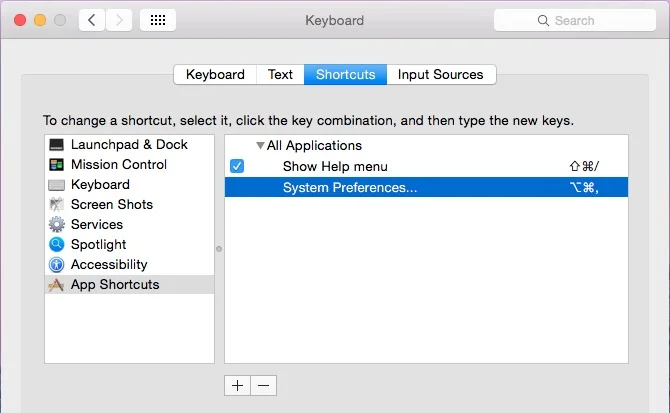Select App Shortcuts category
This screenshot has height=413, width=670.
tap(129, 284)
